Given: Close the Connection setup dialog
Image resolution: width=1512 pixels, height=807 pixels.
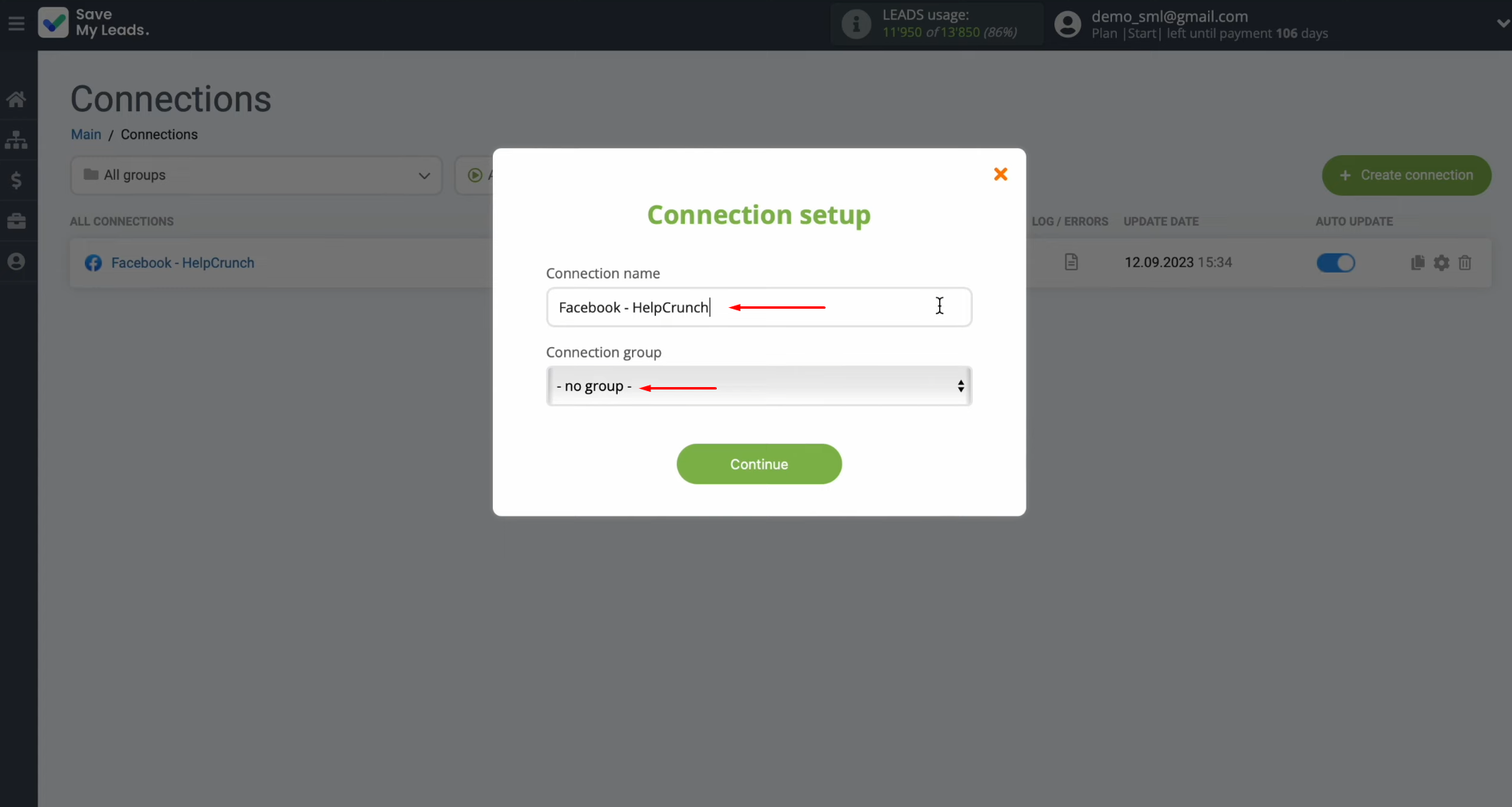Looking at the screenshot, I should 1000,174.
